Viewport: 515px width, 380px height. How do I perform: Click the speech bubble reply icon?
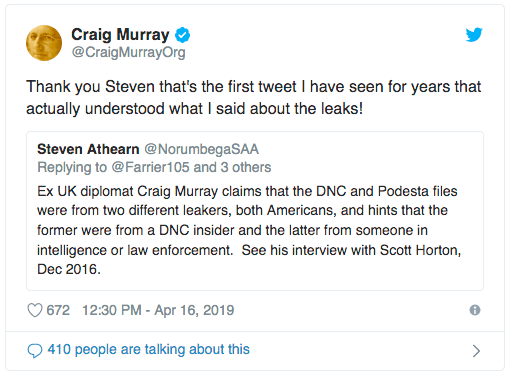pyautogui.click(x=35, y=351)
